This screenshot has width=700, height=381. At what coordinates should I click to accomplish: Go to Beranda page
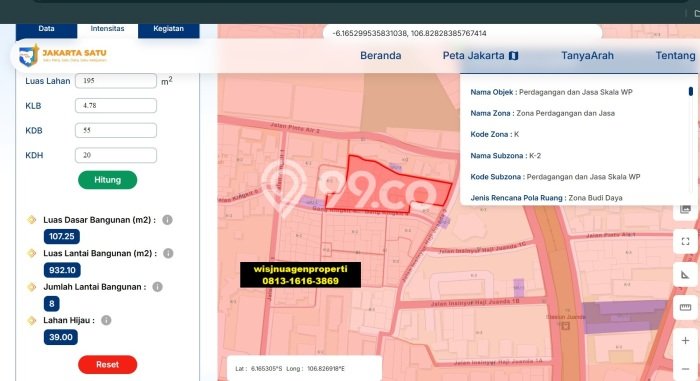click(x=380, y=56)
